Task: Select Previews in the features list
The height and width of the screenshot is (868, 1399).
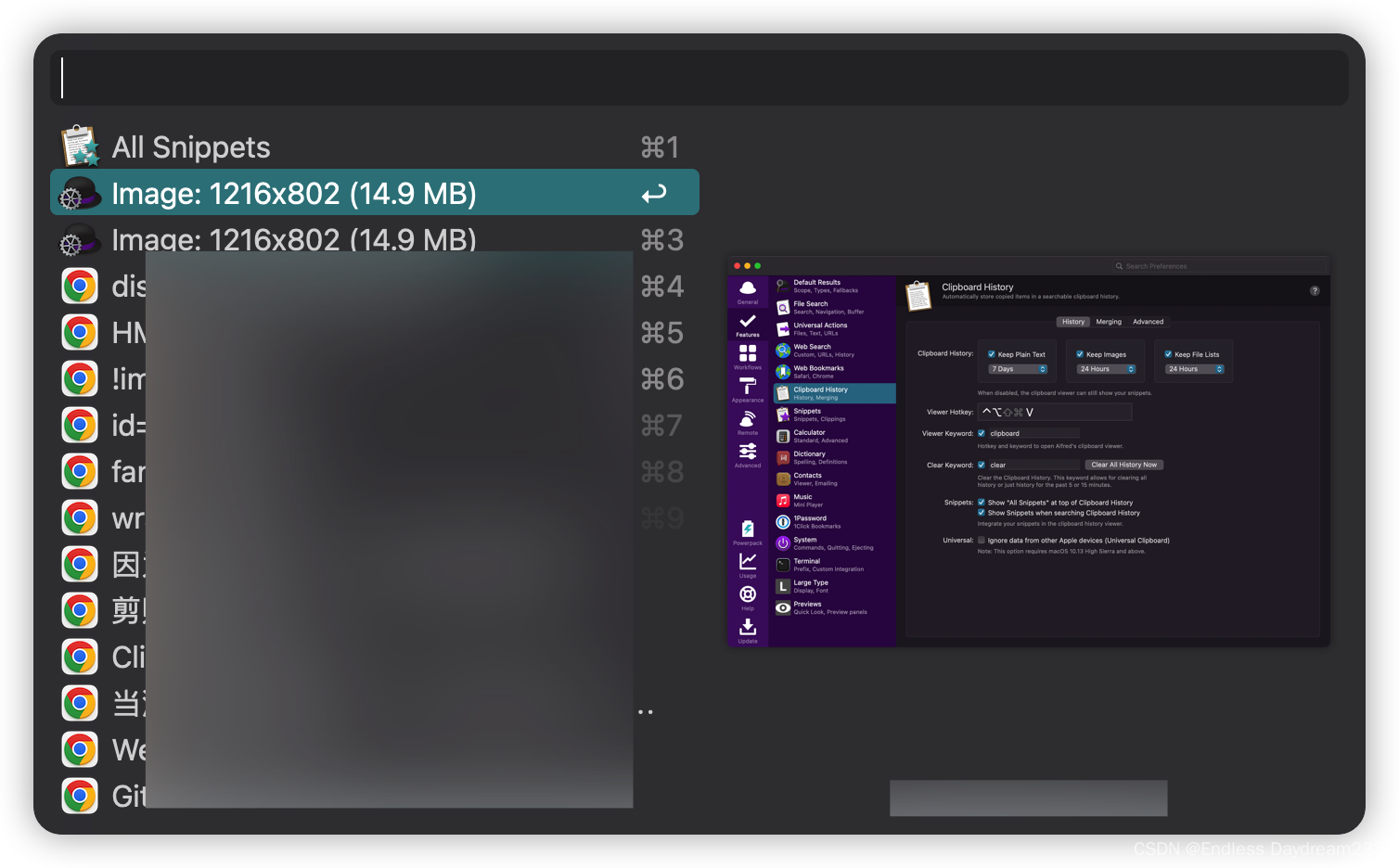Action: [834, 607]
